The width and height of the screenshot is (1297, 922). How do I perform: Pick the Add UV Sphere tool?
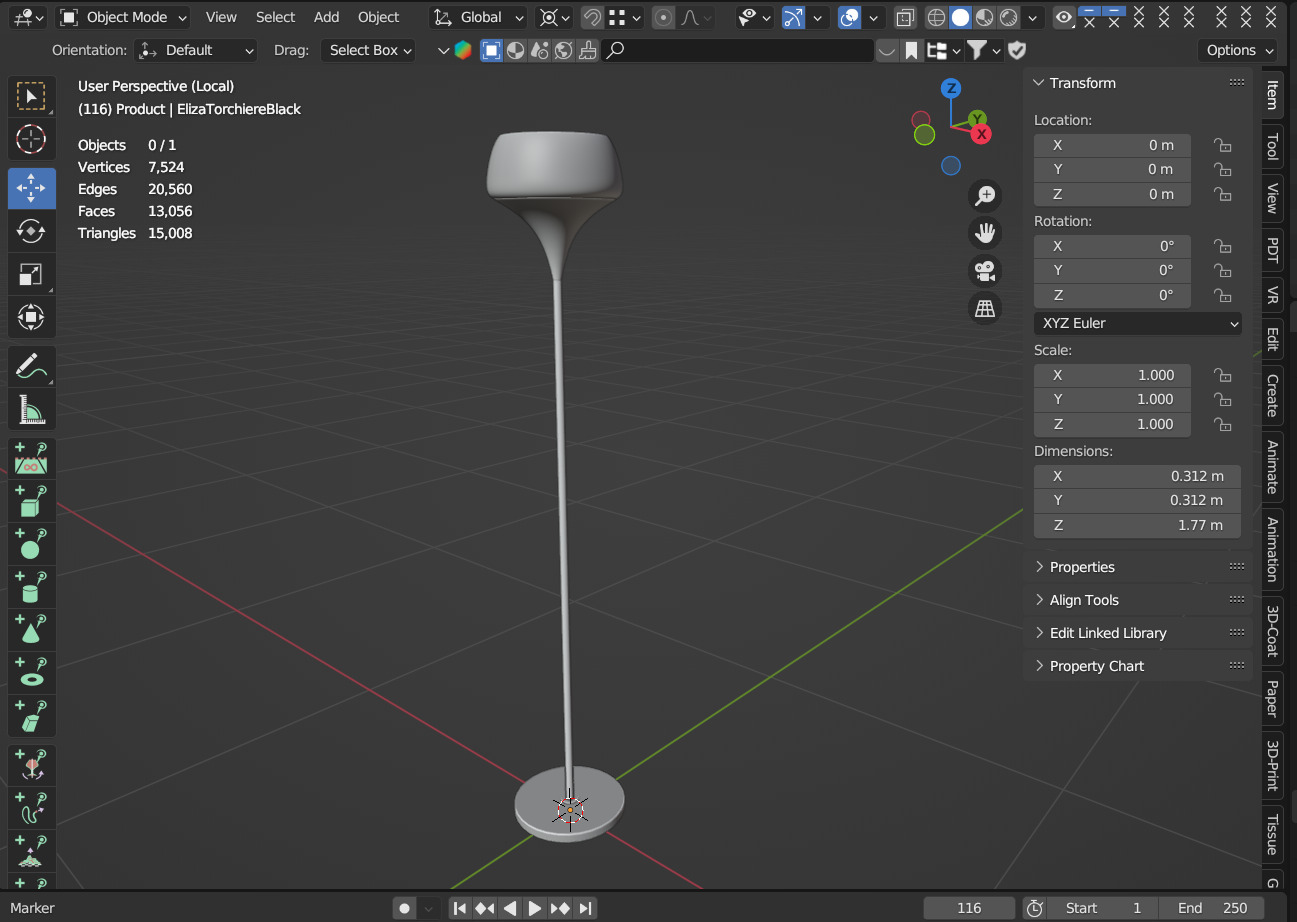click(31, 543)
